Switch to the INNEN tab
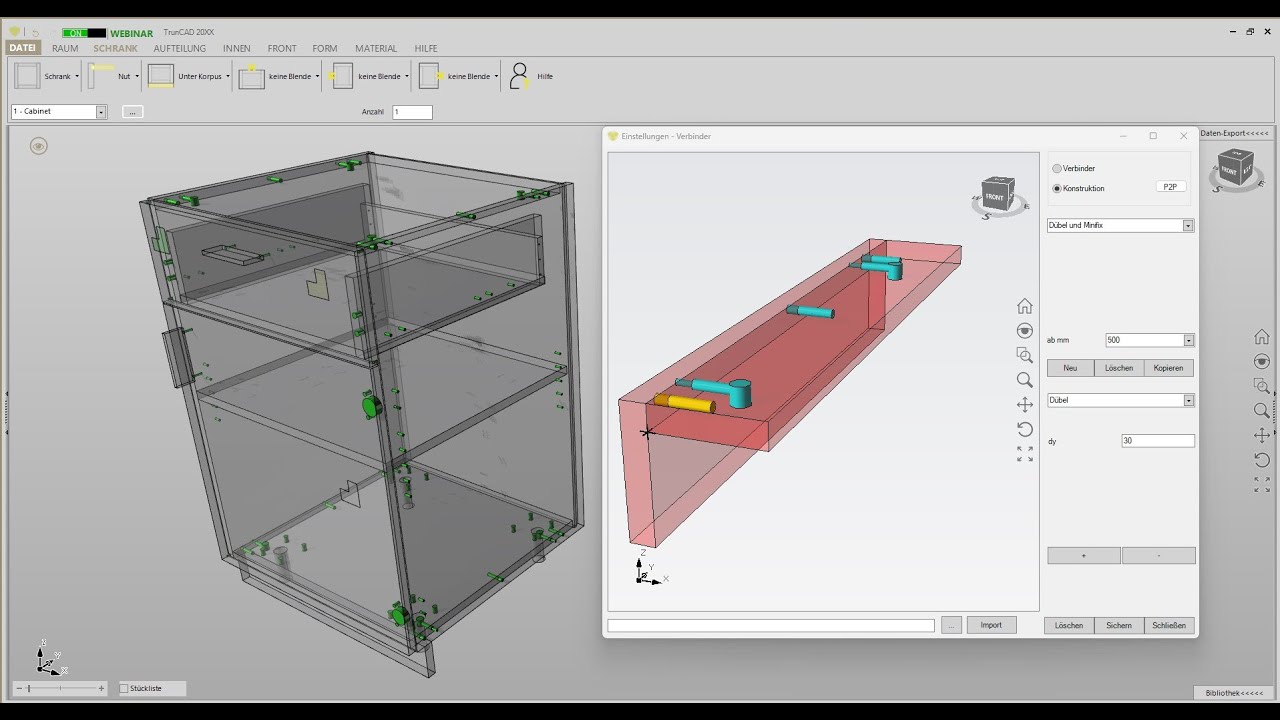 click(237, 48)
